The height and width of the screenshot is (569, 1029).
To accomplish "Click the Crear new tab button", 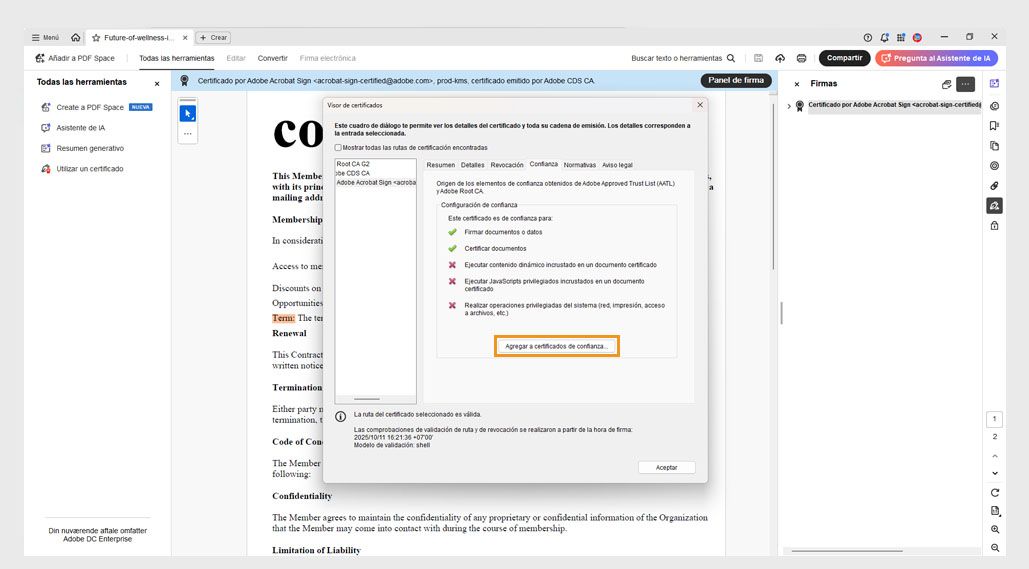I will [213, 38].
